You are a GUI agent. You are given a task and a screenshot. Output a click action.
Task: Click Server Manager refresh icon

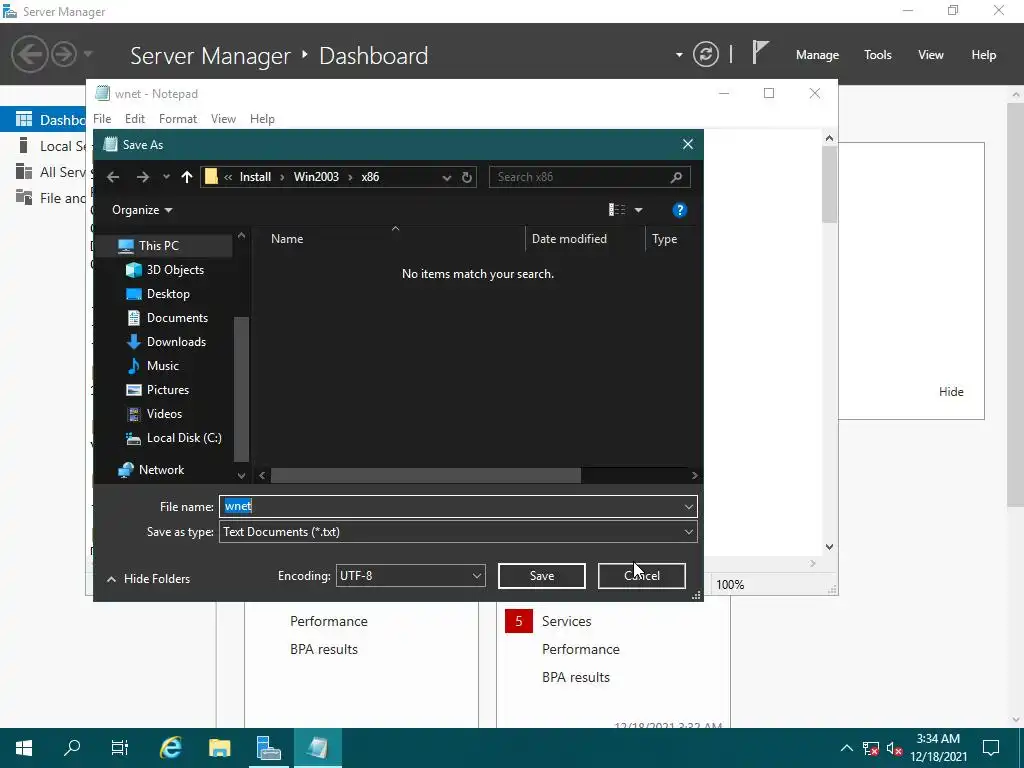706,54
